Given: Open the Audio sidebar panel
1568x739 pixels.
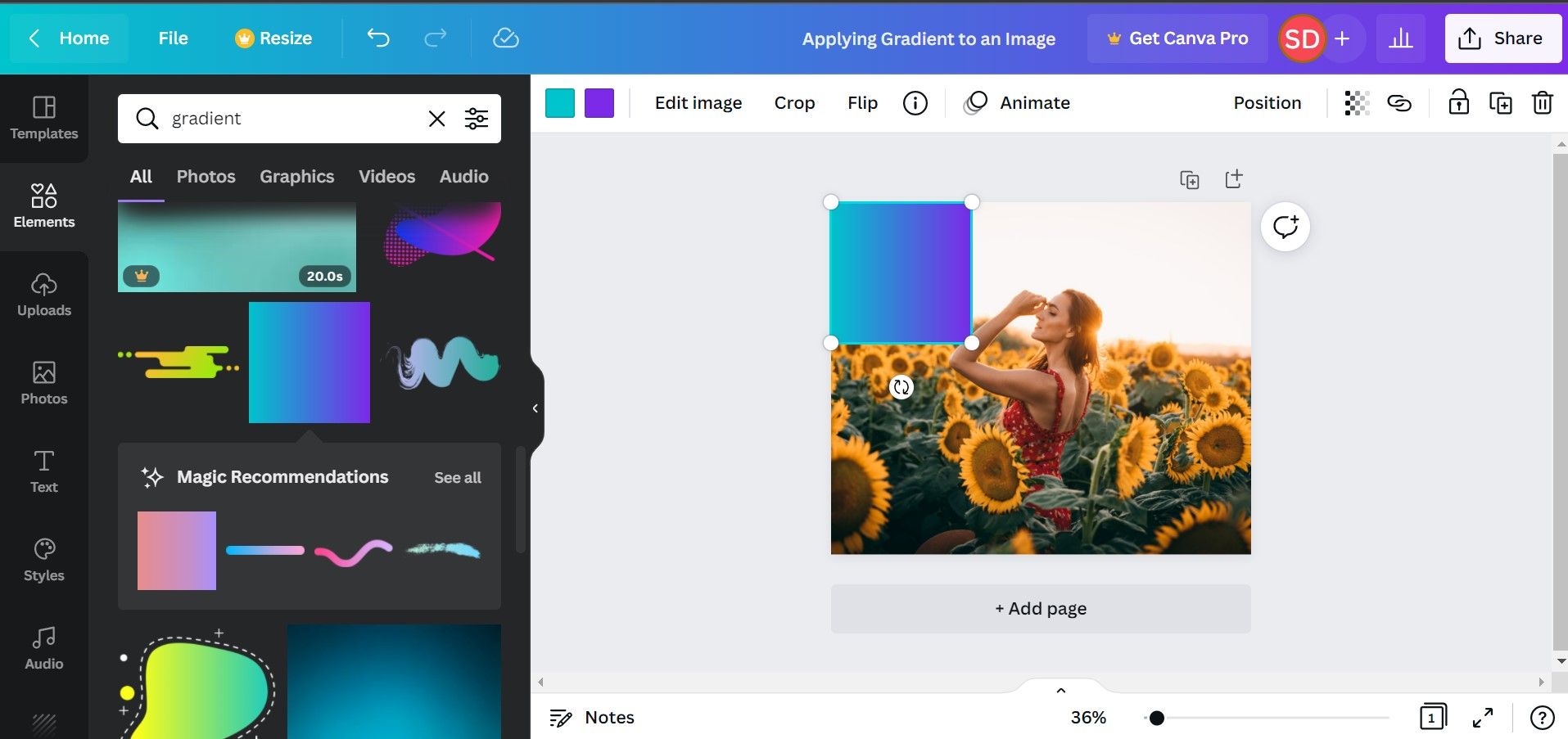Looking at the screenshot, I should [44, 649].
